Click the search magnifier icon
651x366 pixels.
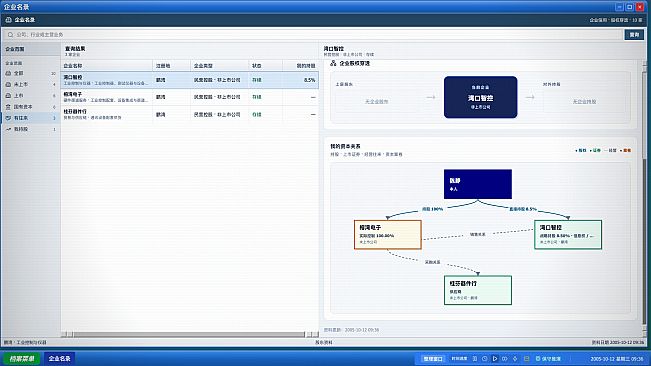tap(10, 34)
